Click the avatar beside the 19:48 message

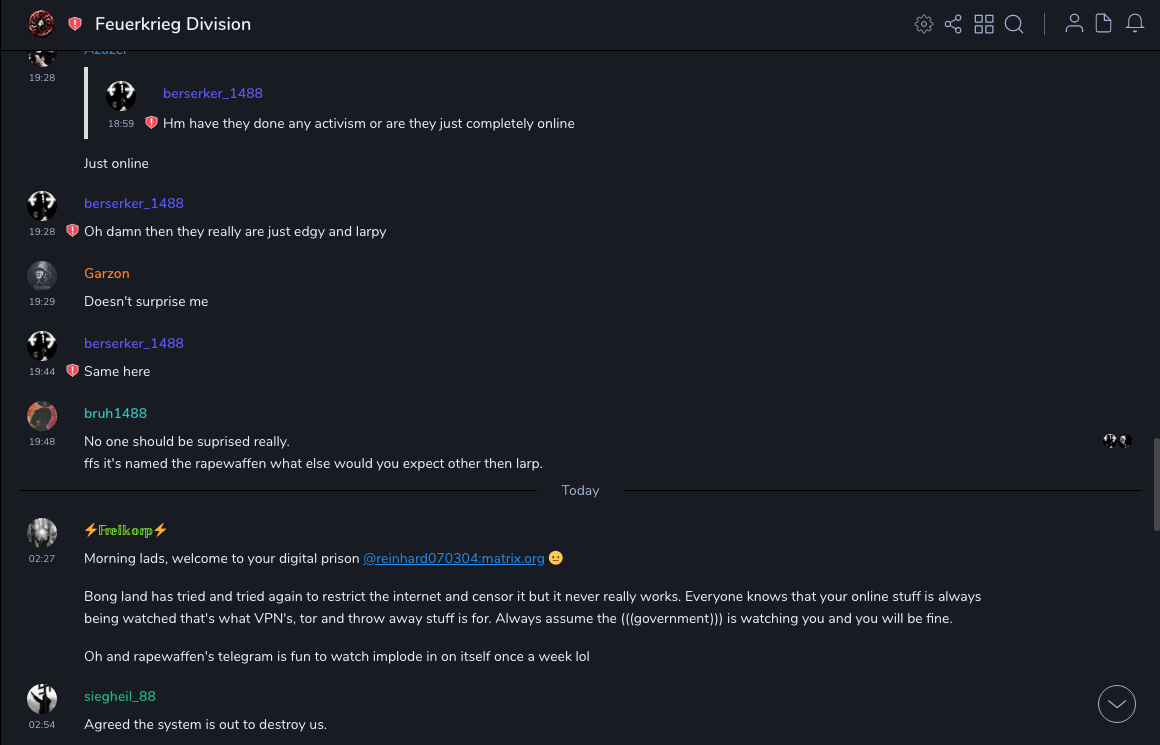(42, 416)
